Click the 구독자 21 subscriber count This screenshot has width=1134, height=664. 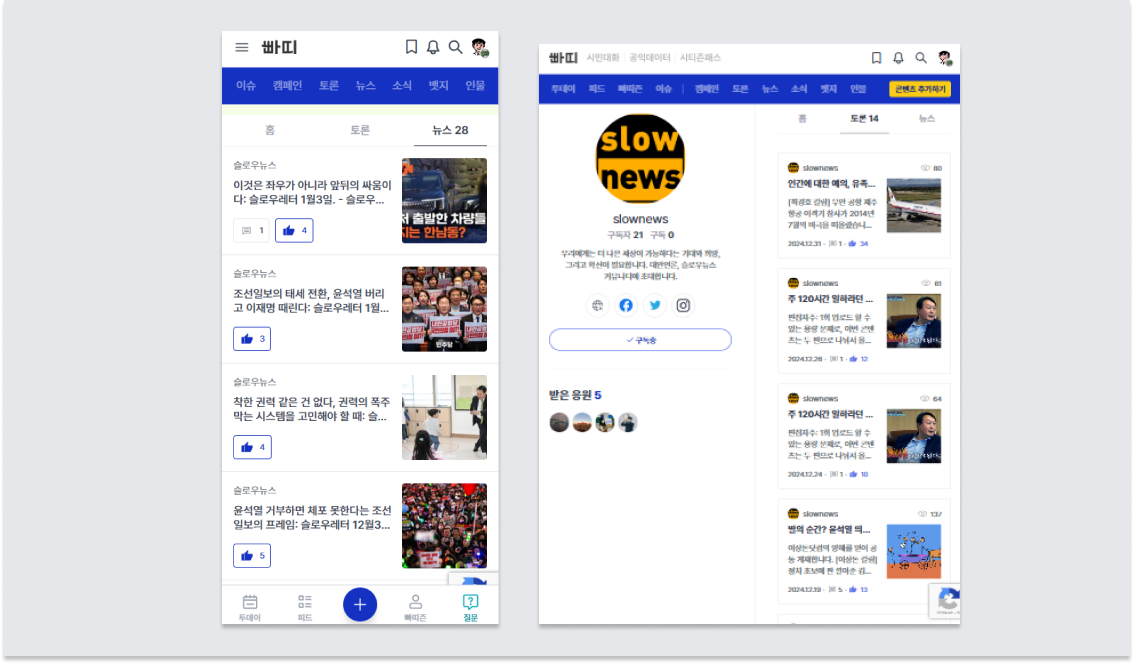point(625,235)
